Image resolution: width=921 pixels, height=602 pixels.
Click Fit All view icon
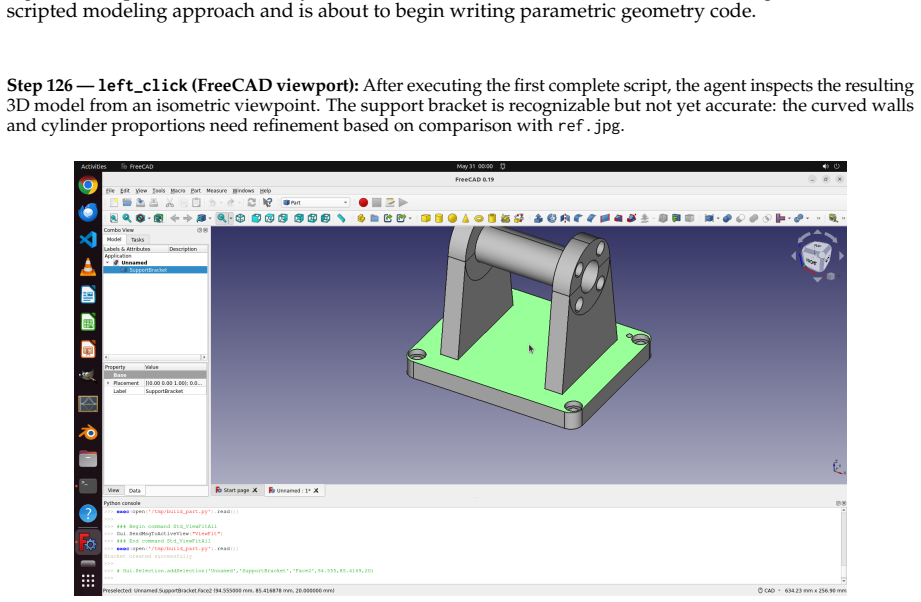point(114,218)
